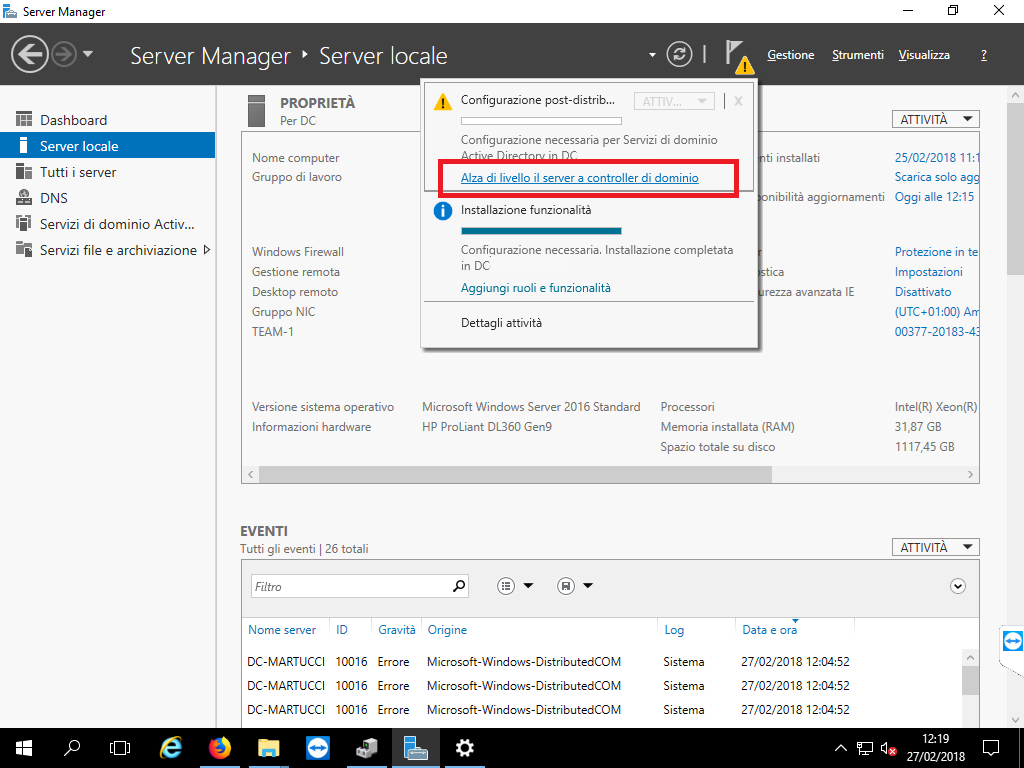Open the Windows Start menu
The height and width of the screenshot is (768, 1024).
[x=24, y=748]
